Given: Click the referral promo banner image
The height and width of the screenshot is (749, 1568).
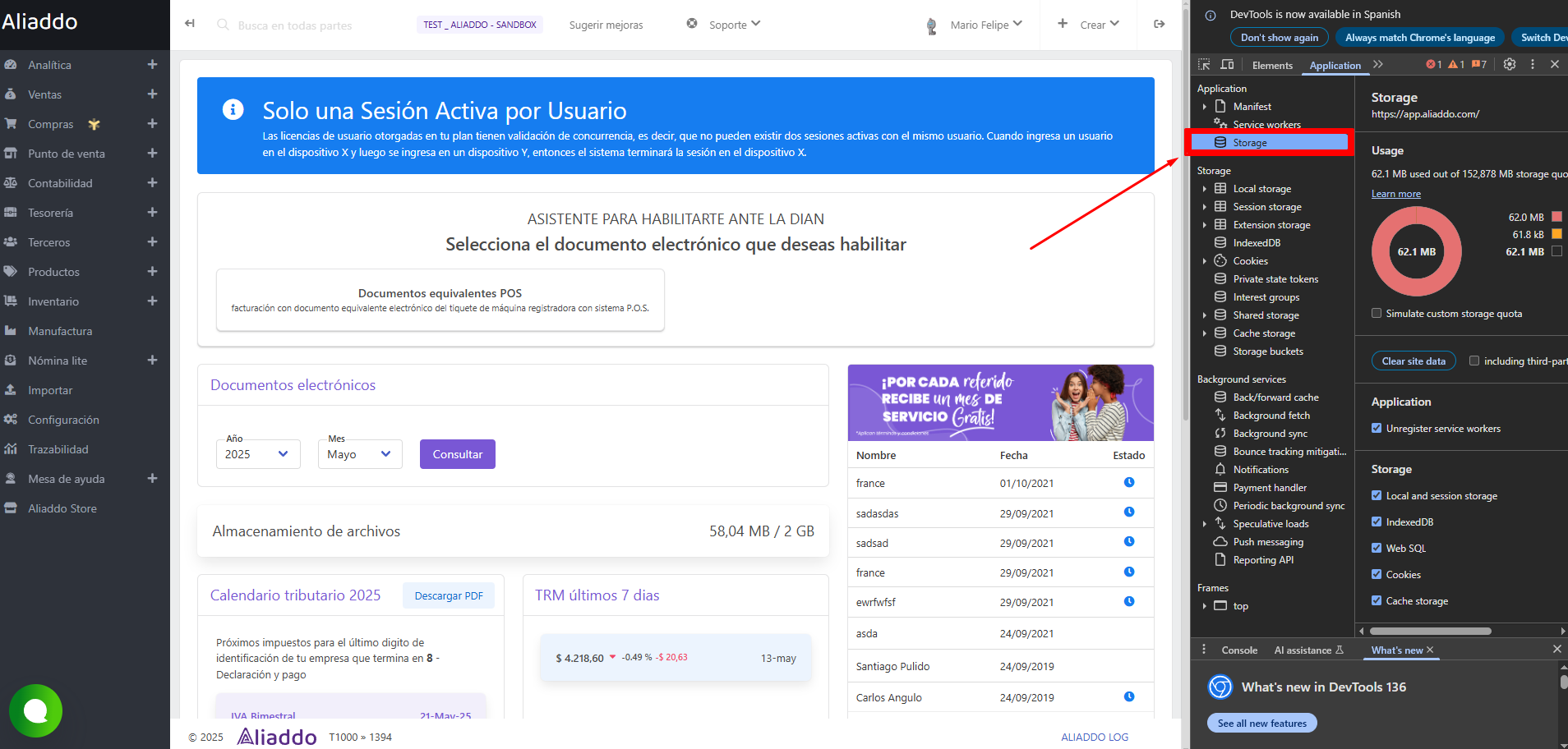Looking at the screenshot, I should (x=1000, y=402).
